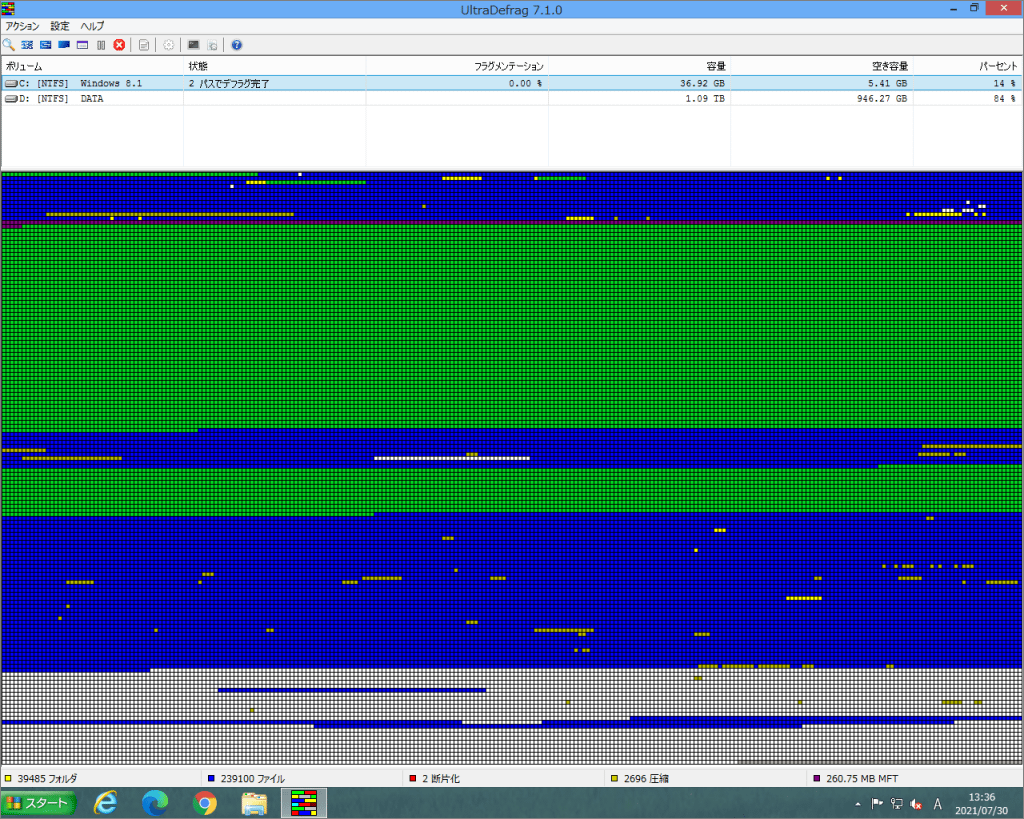Select the D: [NTFS] DATA volume

pyautogui.click(x=511, y=99)
